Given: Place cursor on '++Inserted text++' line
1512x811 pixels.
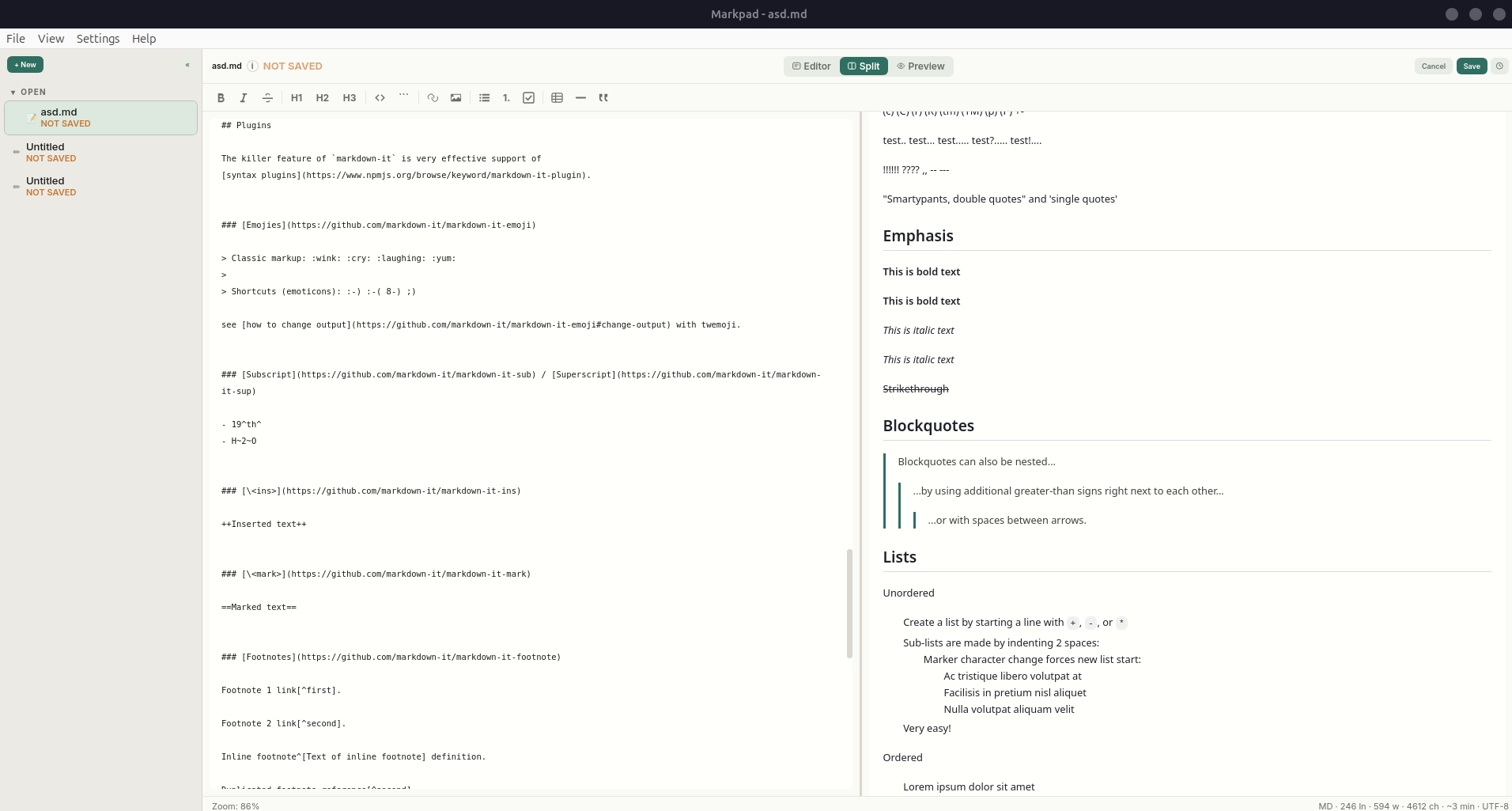Looking at the screenshot, I should (263, 524).
